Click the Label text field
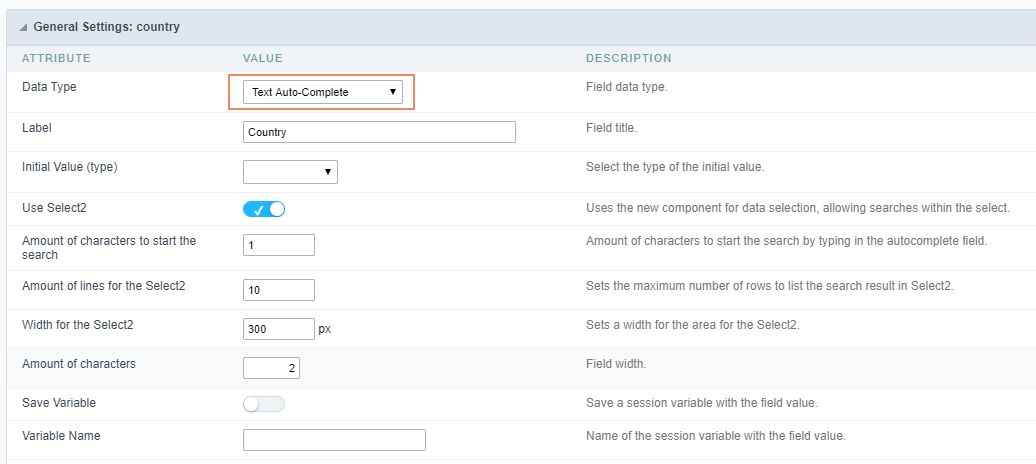This screenshot has height=464, width=1036. coord(379,132)
